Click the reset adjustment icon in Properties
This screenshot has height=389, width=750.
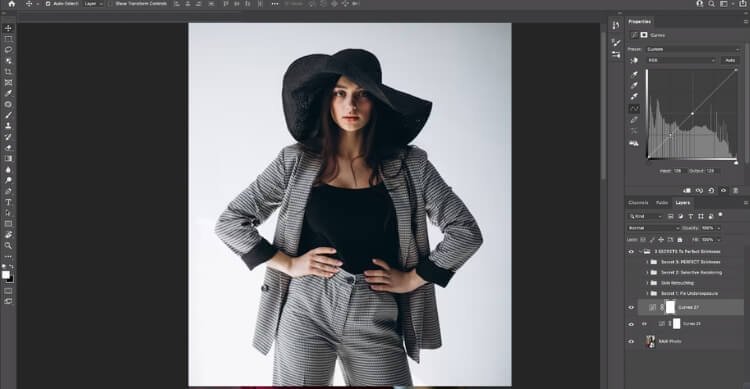pyautogui.click(x=711, y=190)
